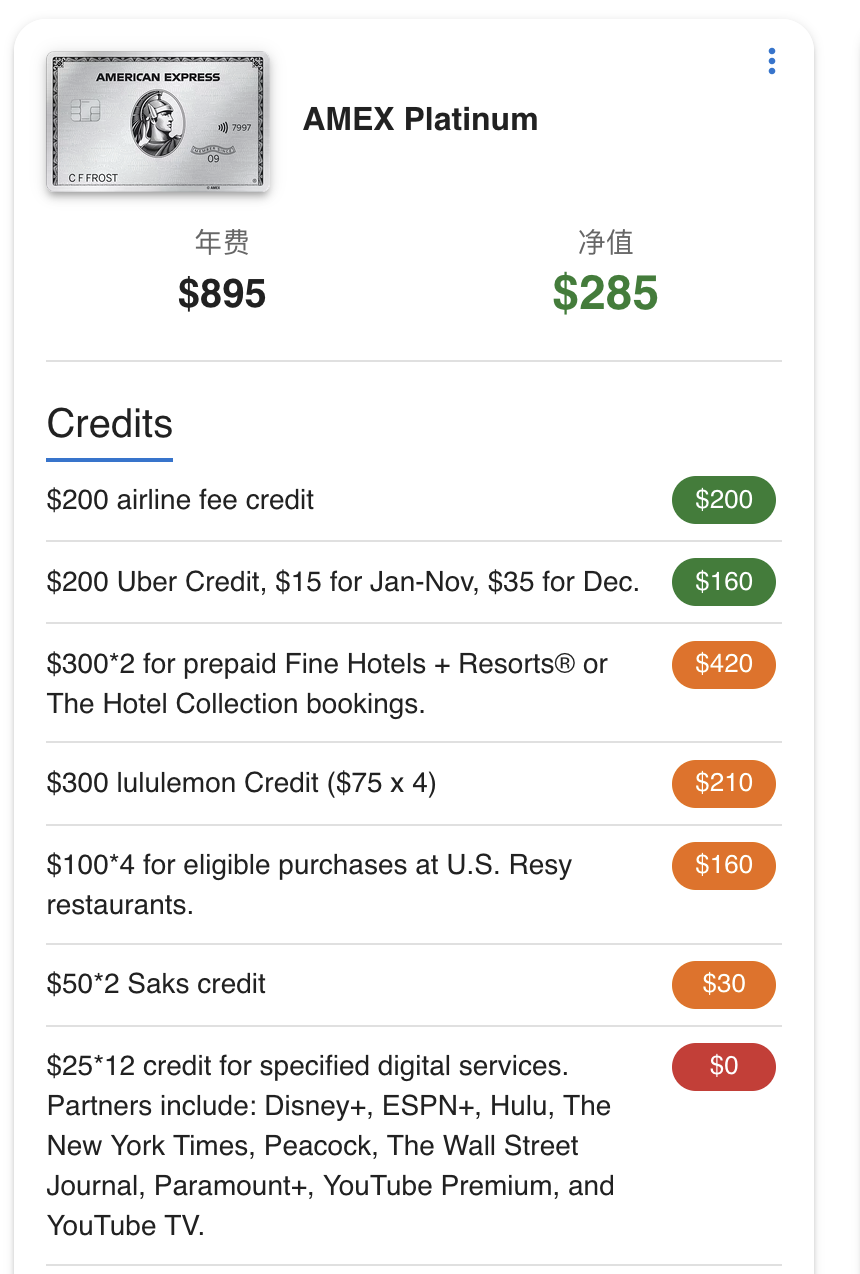The height and width of the screenshot is (1274, 860).
Task: Click the digital services credit description text
Action: 330,1145
